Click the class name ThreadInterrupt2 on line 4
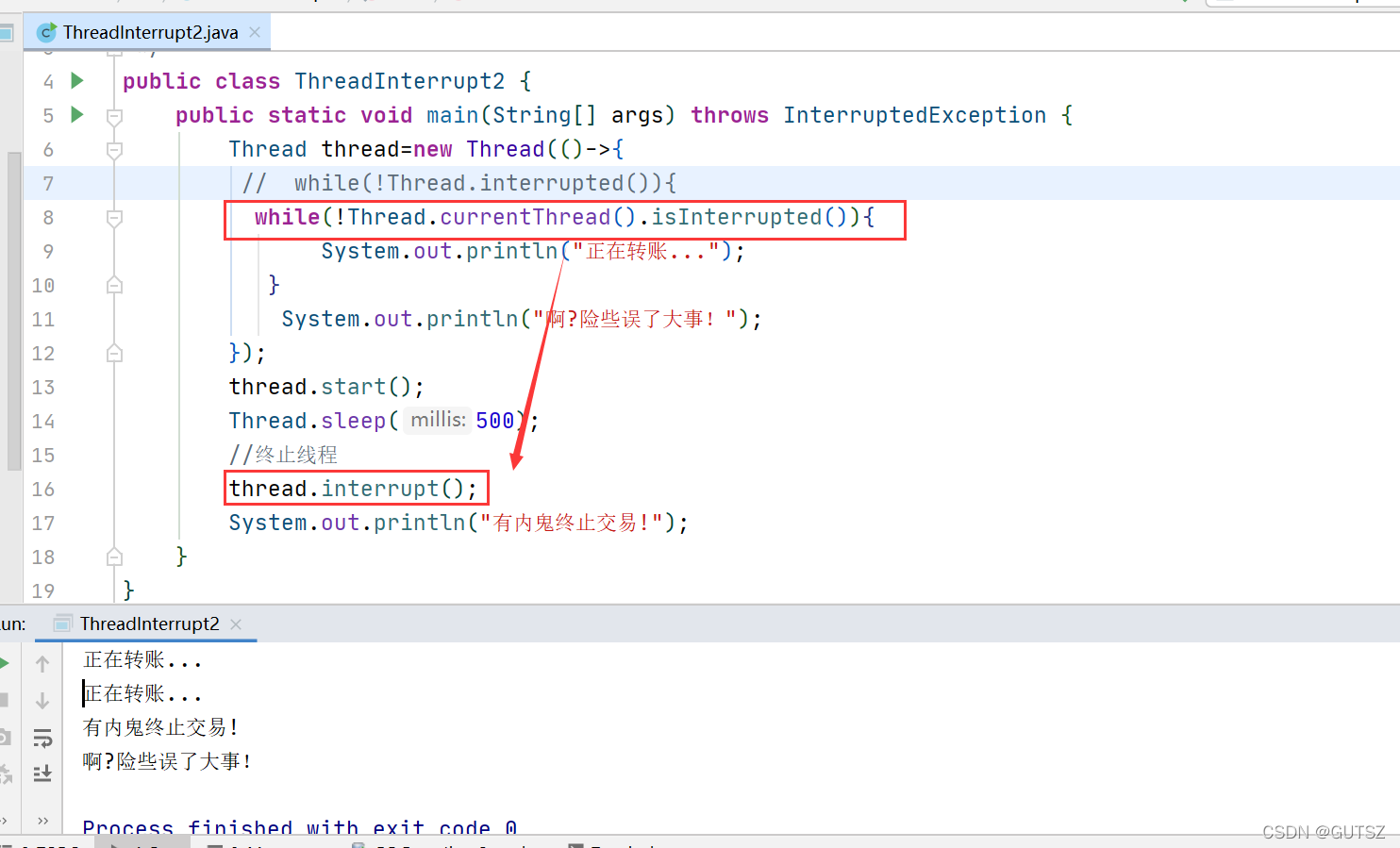This screenshot has height=848, width=1400. [399, 81]
